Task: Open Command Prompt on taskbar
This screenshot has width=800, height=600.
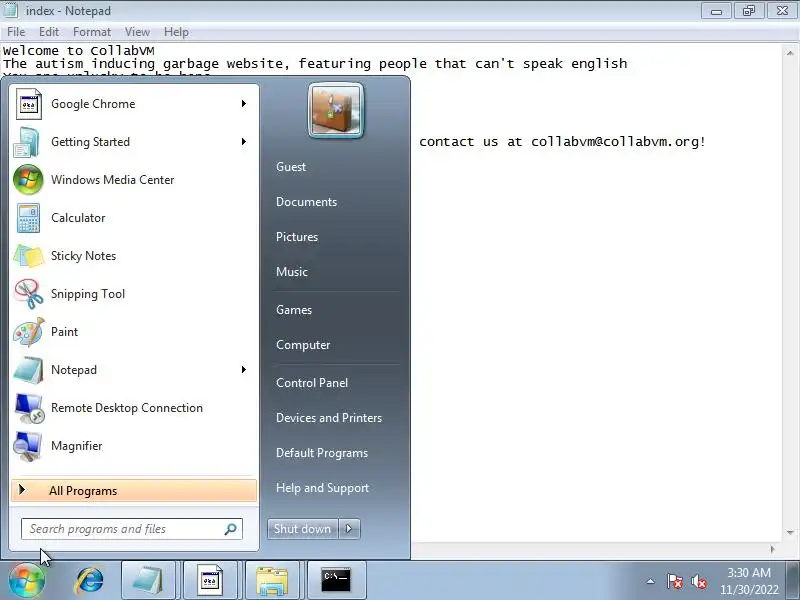Action: click(x=336, y=580)
